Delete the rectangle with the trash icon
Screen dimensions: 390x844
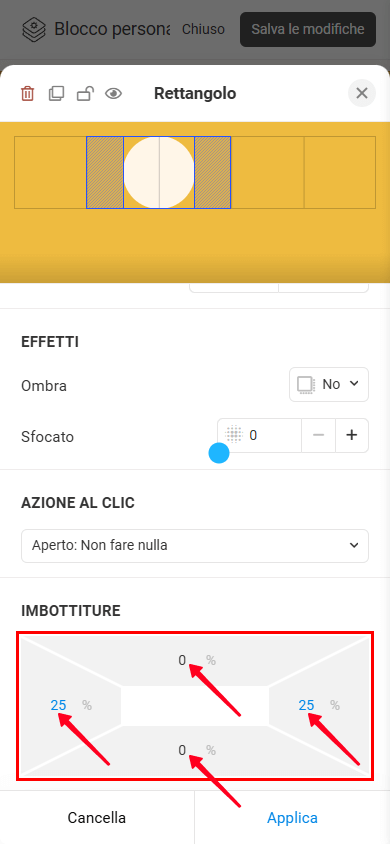pyautogui.click(x=27, y=94)
